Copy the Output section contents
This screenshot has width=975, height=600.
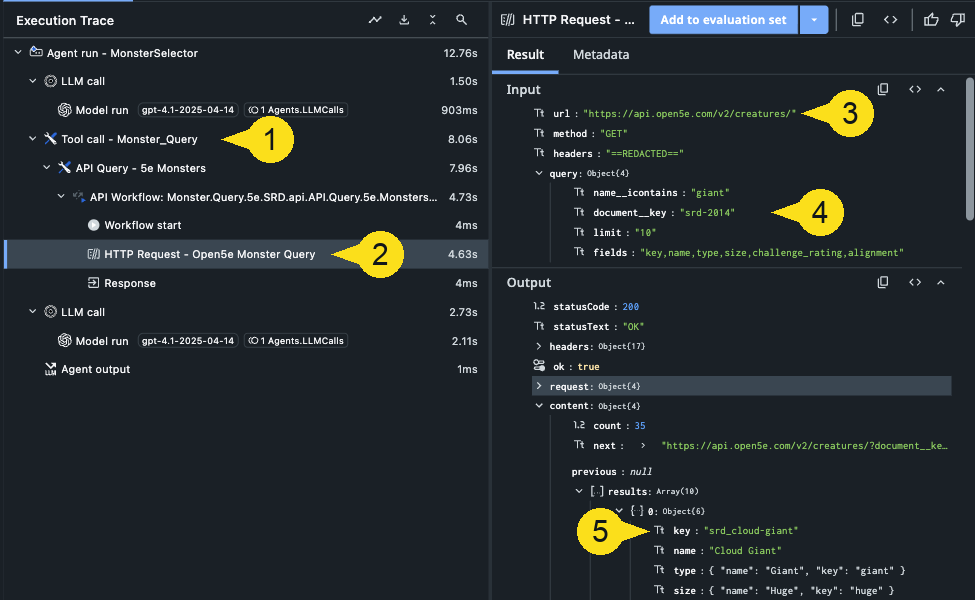(x=883, y=282)
